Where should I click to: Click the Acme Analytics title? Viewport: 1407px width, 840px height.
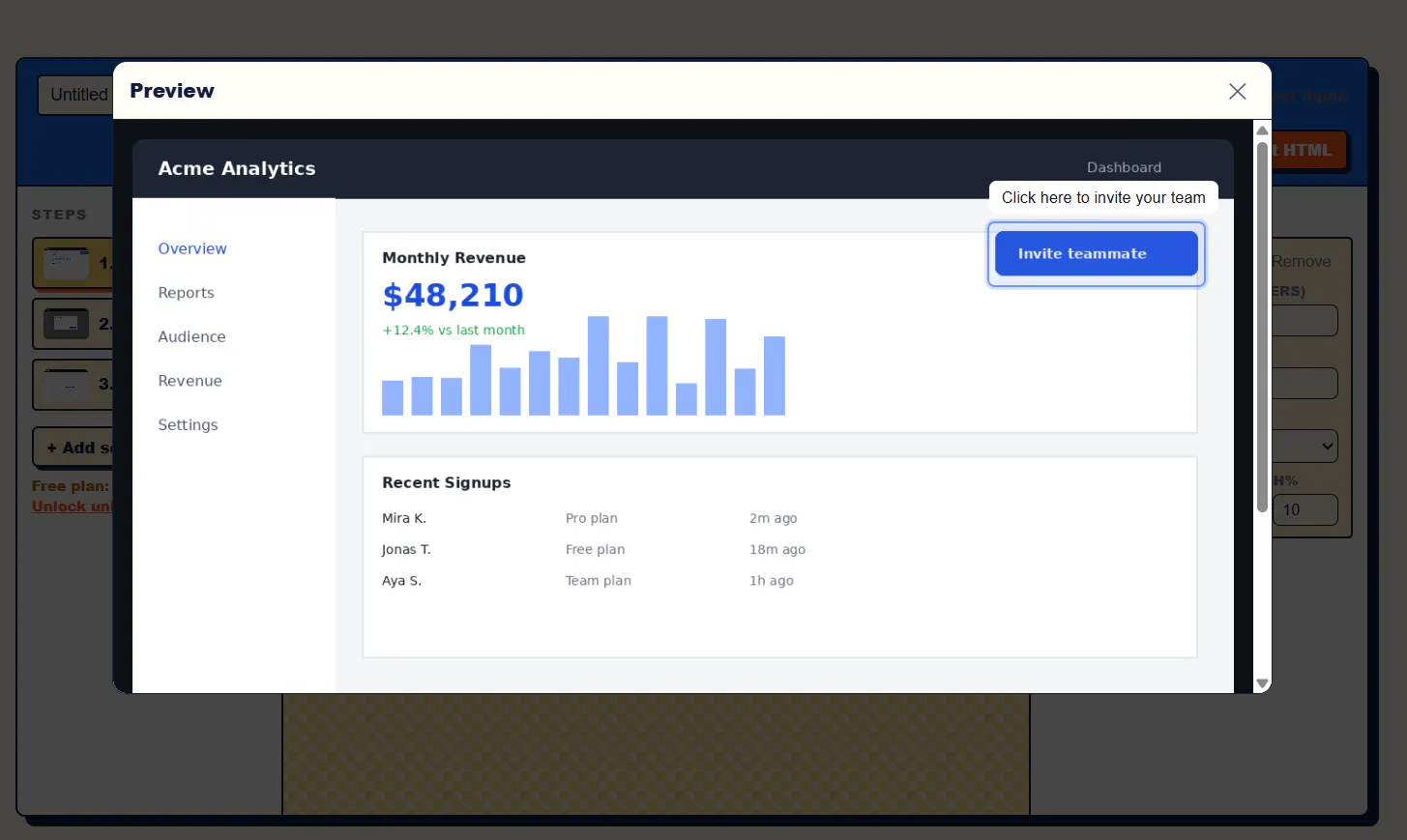[x=237, y=168]
